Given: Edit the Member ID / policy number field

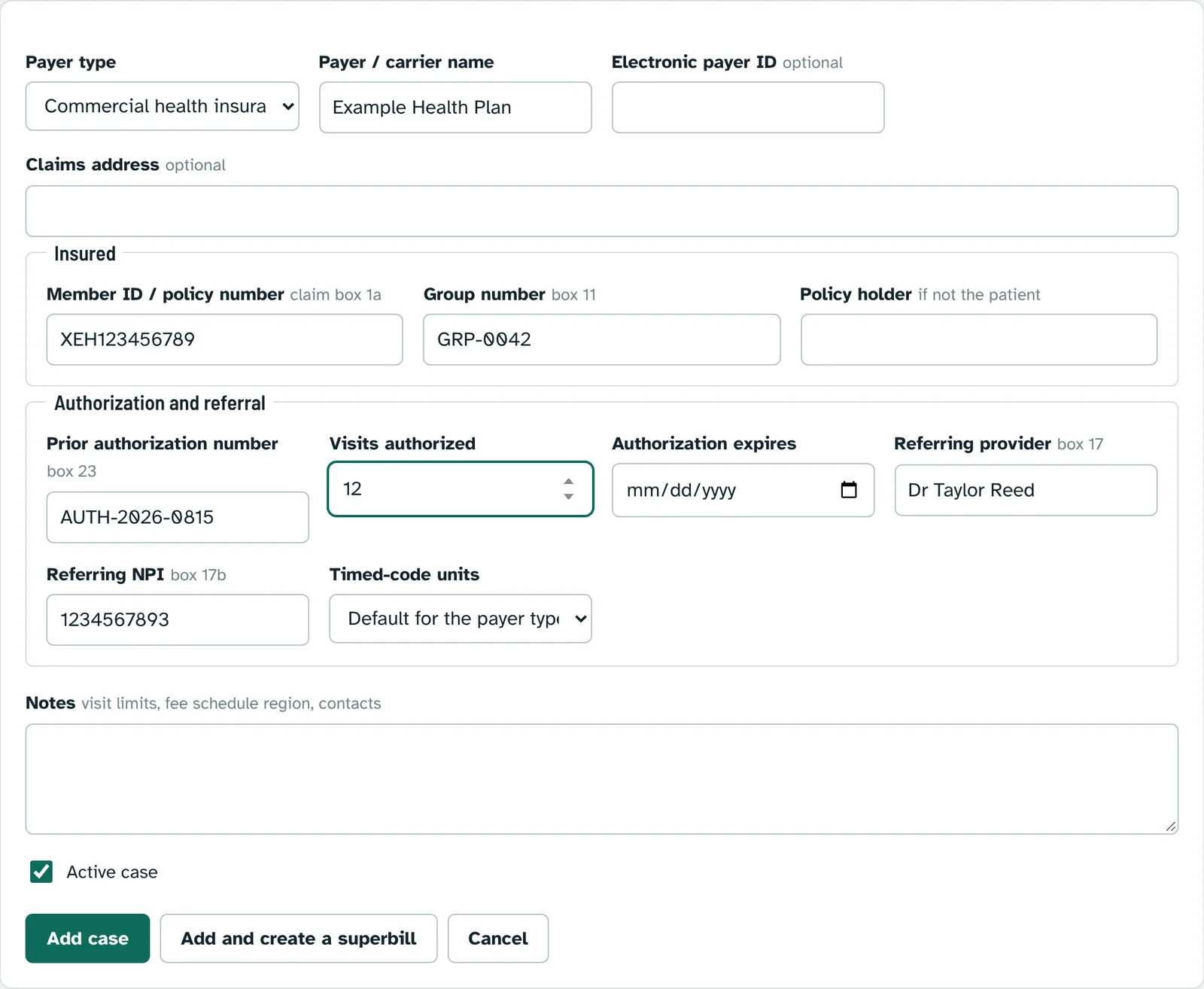Looking at the screenshot, I should [x=224, y=339].
